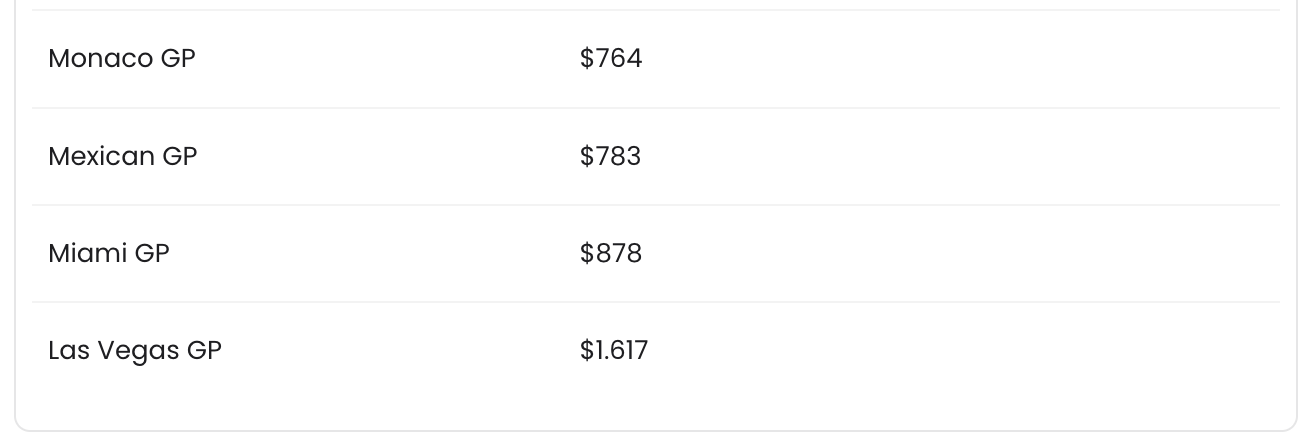This screenshot has height=438, width=1310.
Task: Click blank space right of $783
Action: point(950,156)
